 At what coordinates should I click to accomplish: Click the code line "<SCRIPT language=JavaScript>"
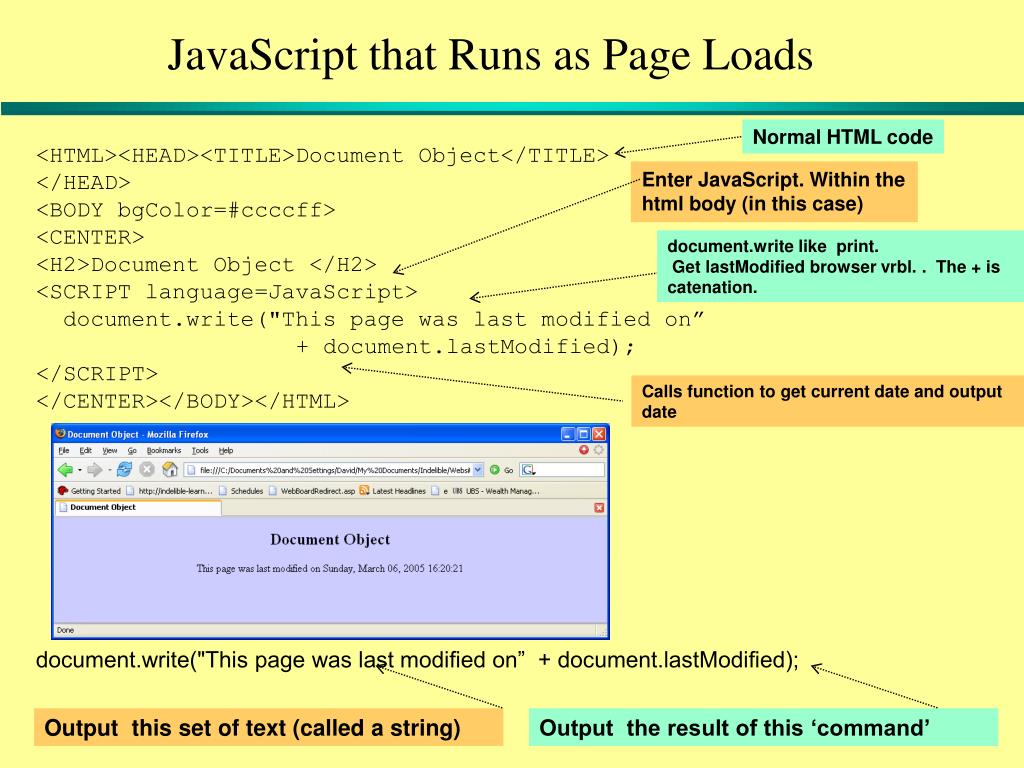tap(227, 292)
